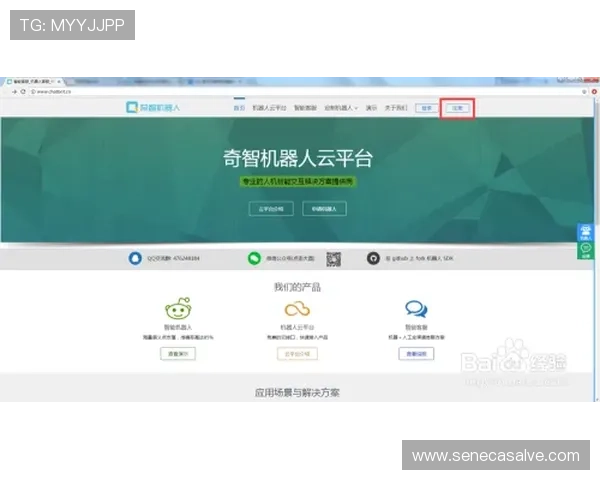Screen dimensions: 600x480
Task: Click the browser reload icon
Action: coord(23,92)
